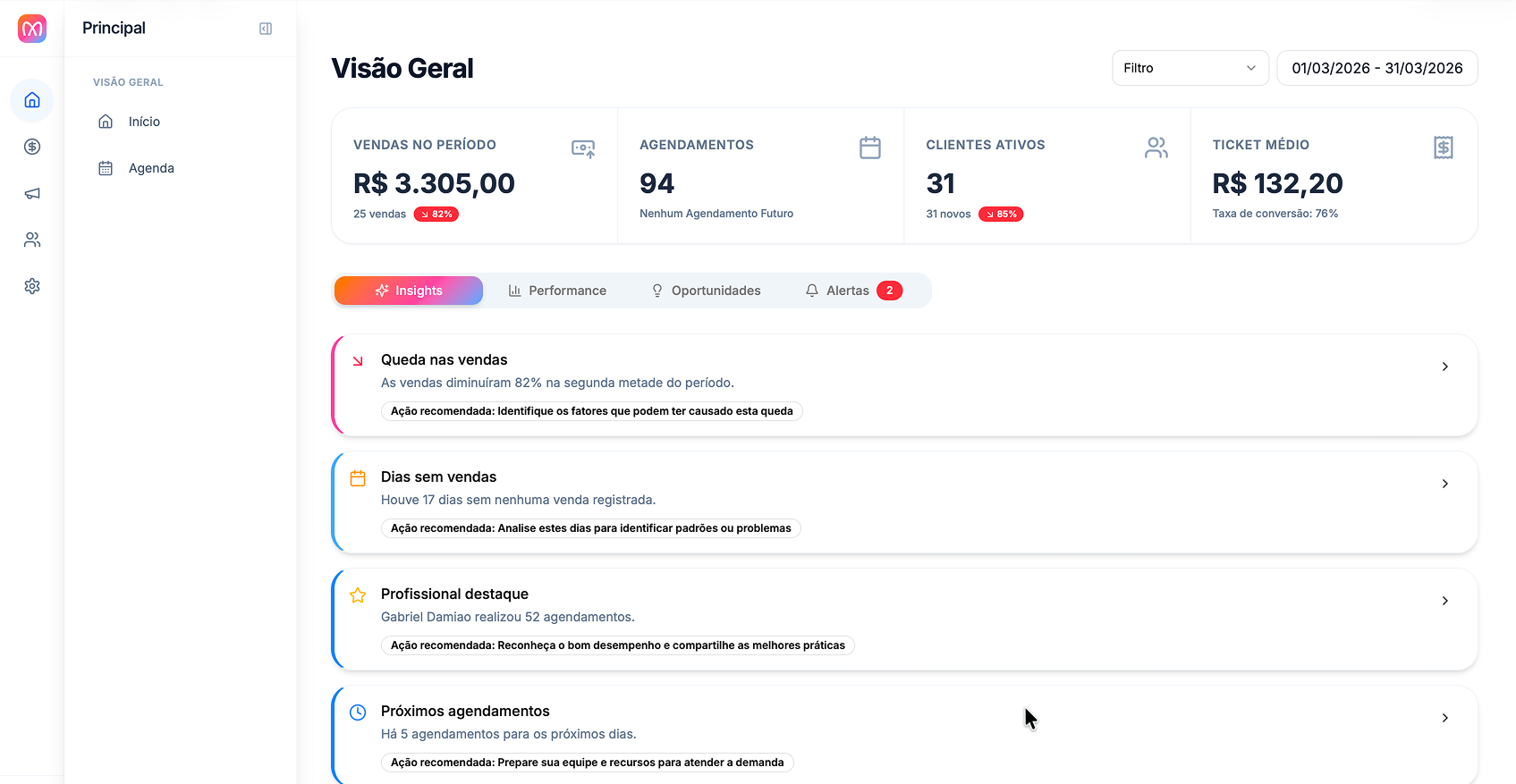
Task: Open the clients people icon section
Action: coord(32,240)
